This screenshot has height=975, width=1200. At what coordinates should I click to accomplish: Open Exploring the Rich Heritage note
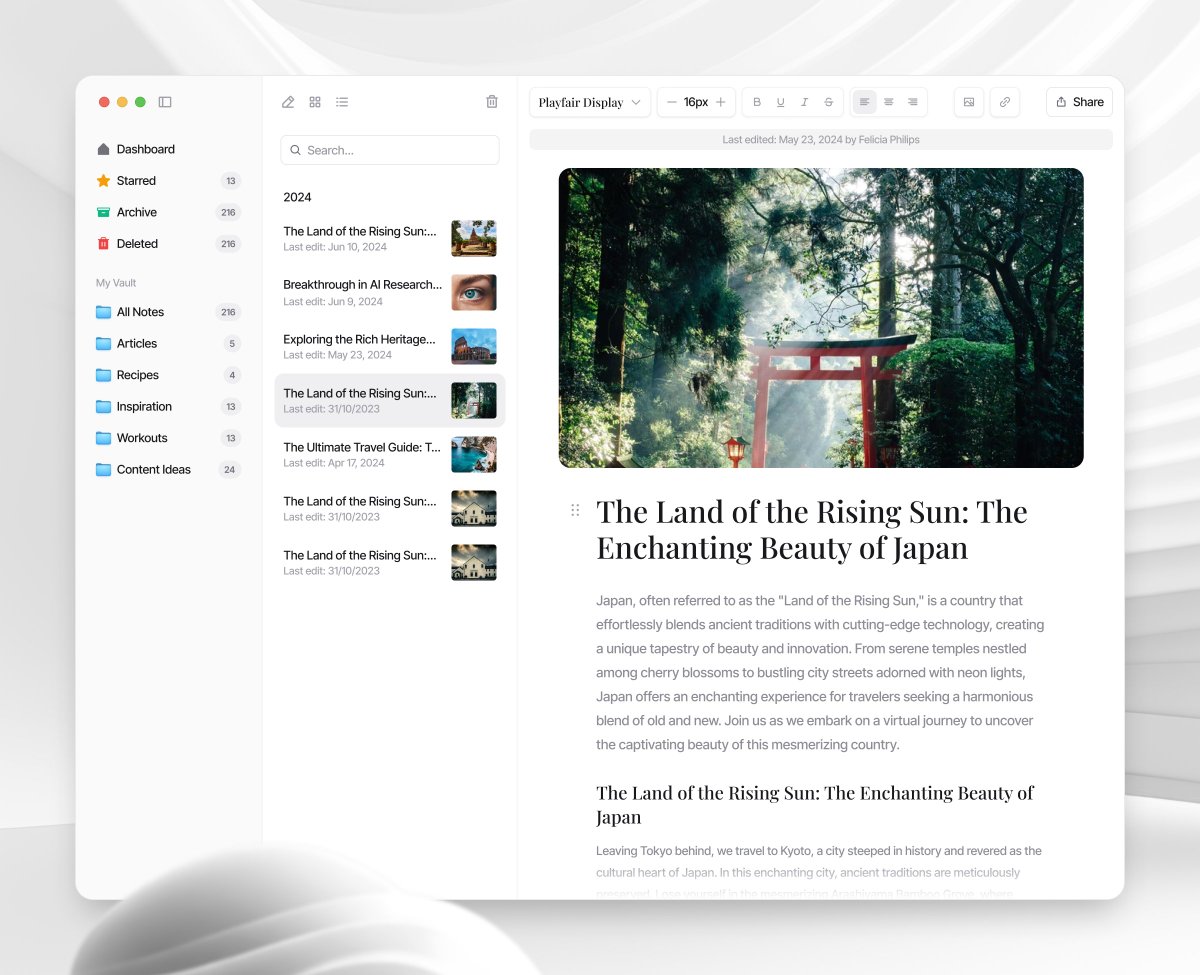(x=390, y=347)
